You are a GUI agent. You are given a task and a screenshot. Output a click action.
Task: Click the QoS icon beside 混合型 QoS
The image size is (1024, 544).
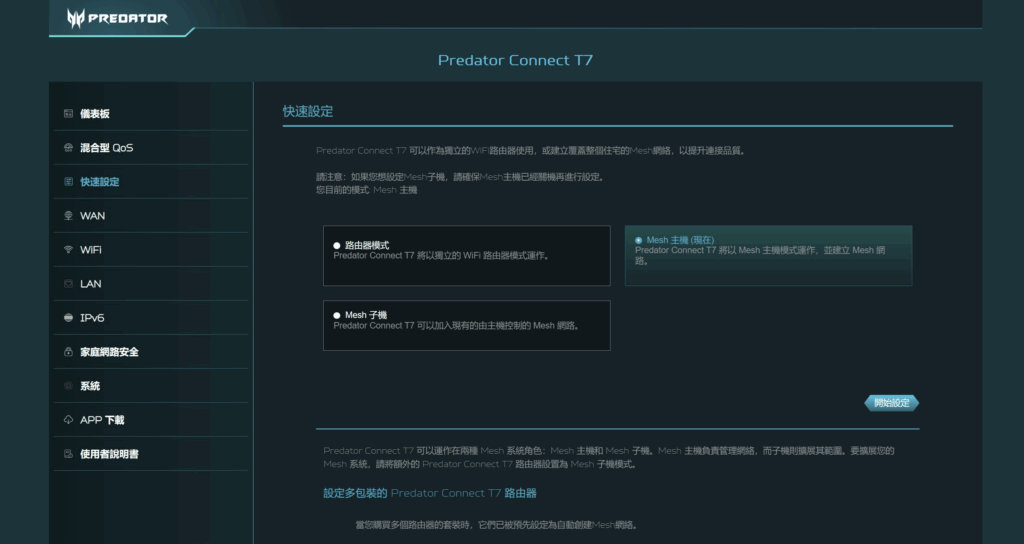(x=68, y=148)
